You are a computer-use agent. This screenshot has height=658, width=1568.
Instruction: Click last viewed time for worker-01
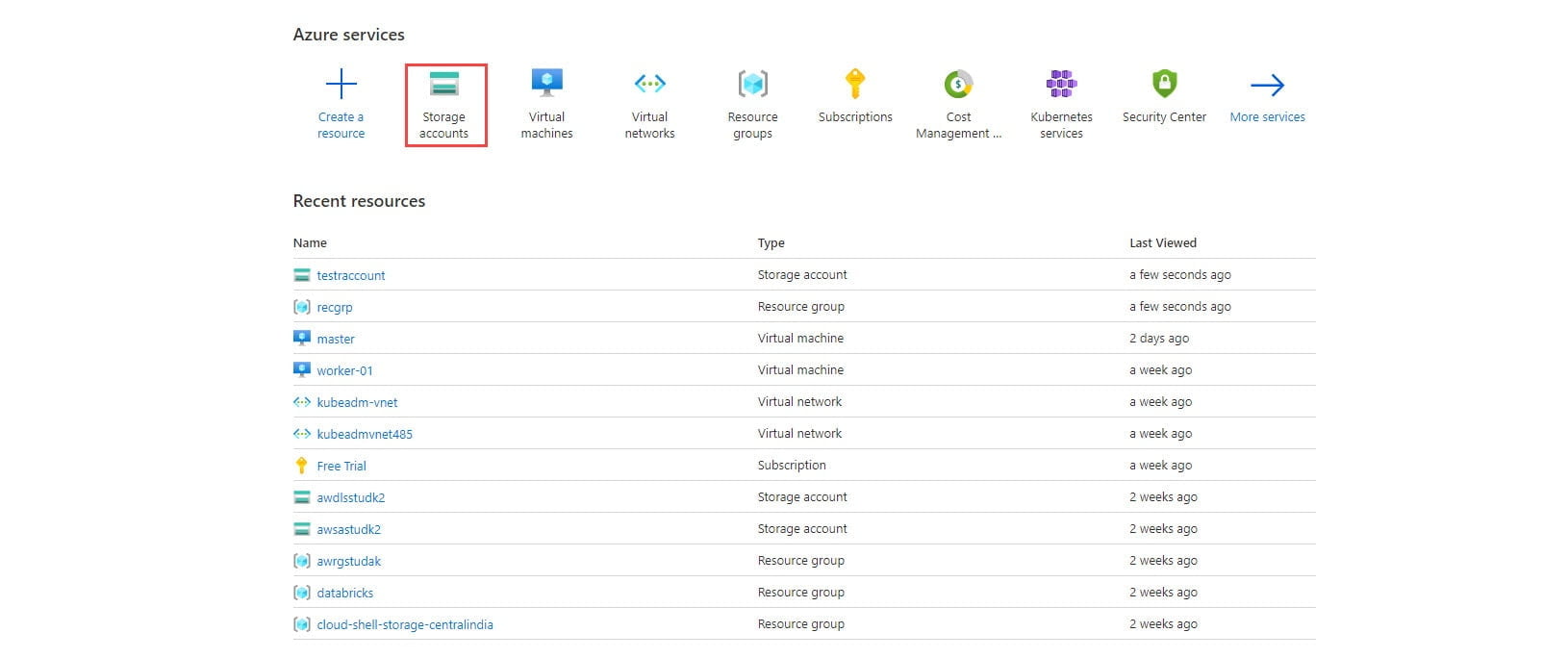pos(1161,370)
